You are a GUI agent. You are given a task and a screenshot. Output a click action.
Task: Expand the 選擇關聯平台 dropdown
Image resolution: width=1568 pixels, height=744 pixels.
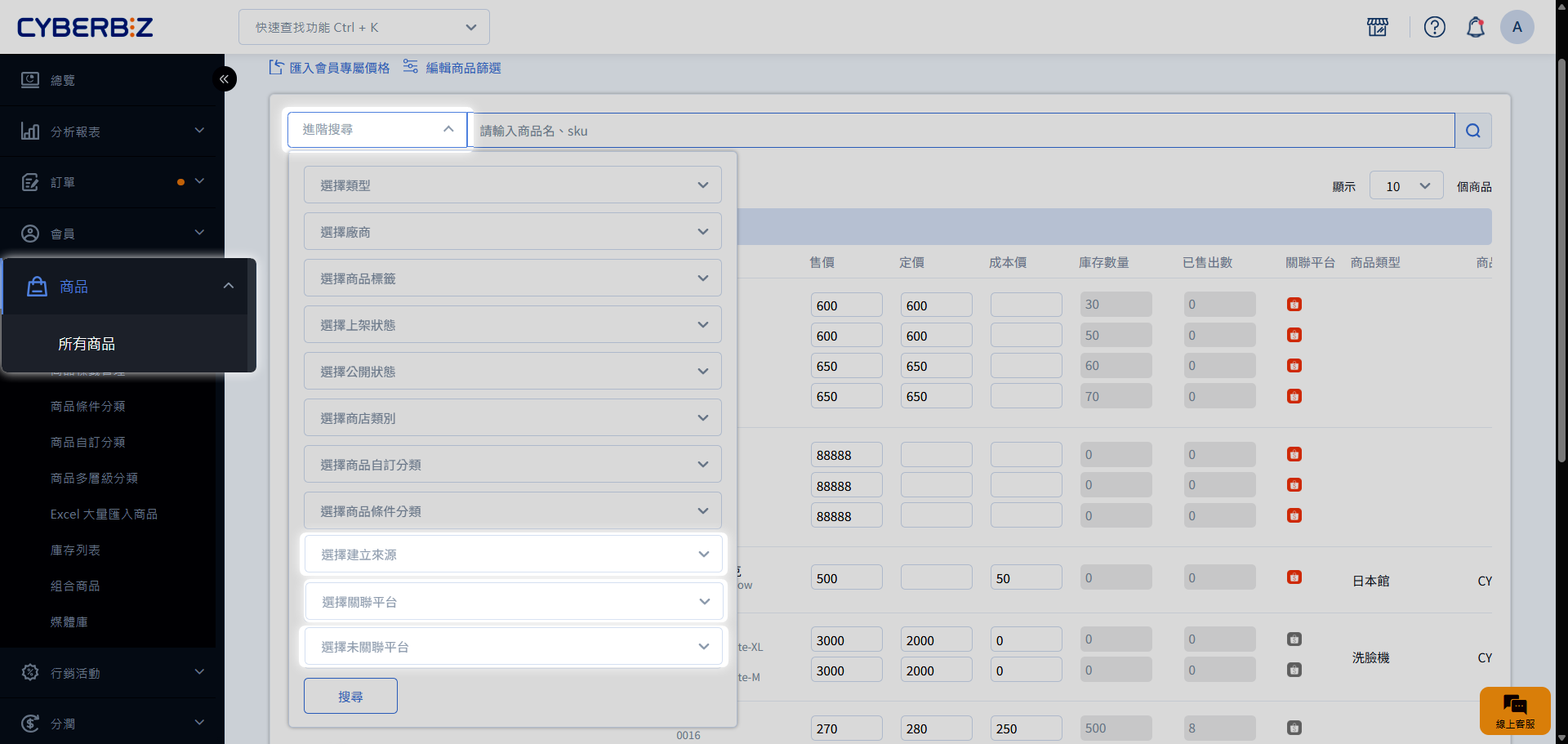513,602
